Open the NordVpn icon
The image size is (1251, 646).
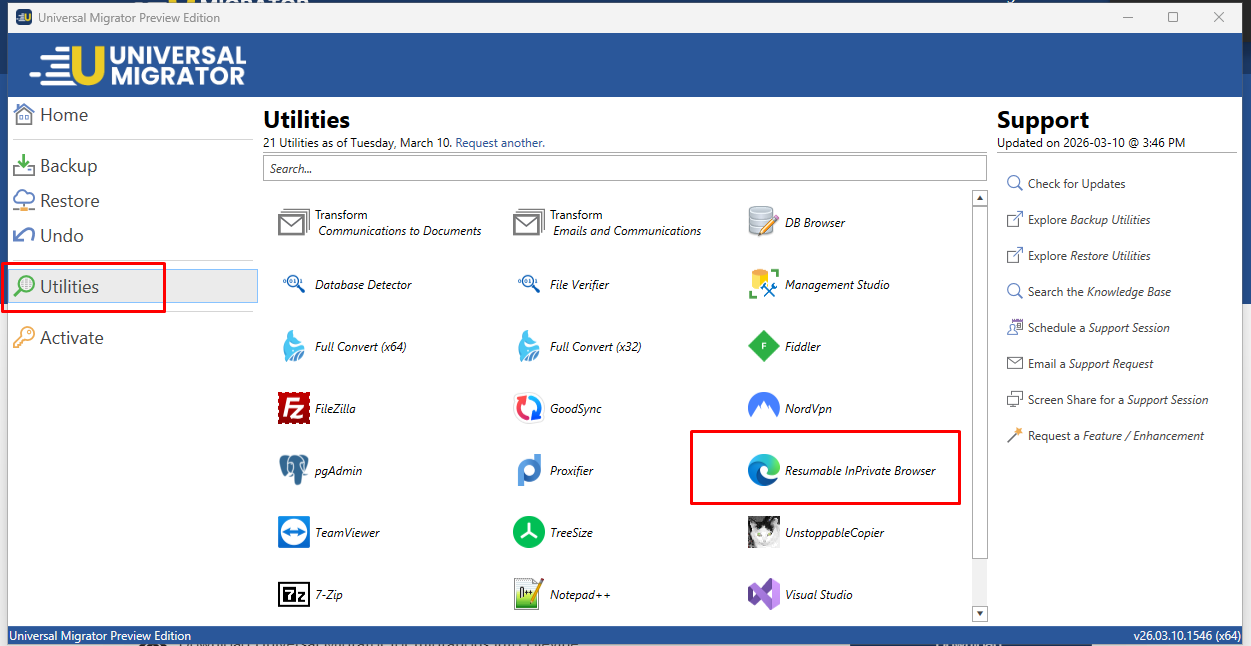(x=764, y=409)
